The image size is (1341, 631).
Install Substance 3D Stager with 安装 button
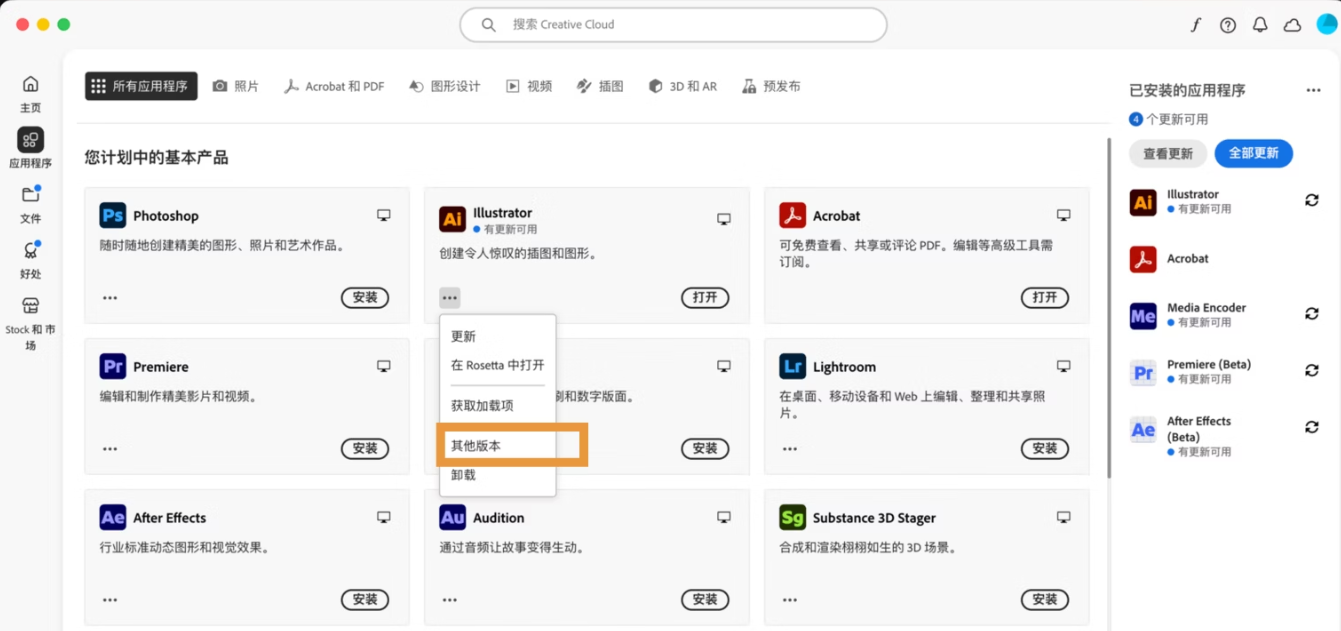point(1045,600)
